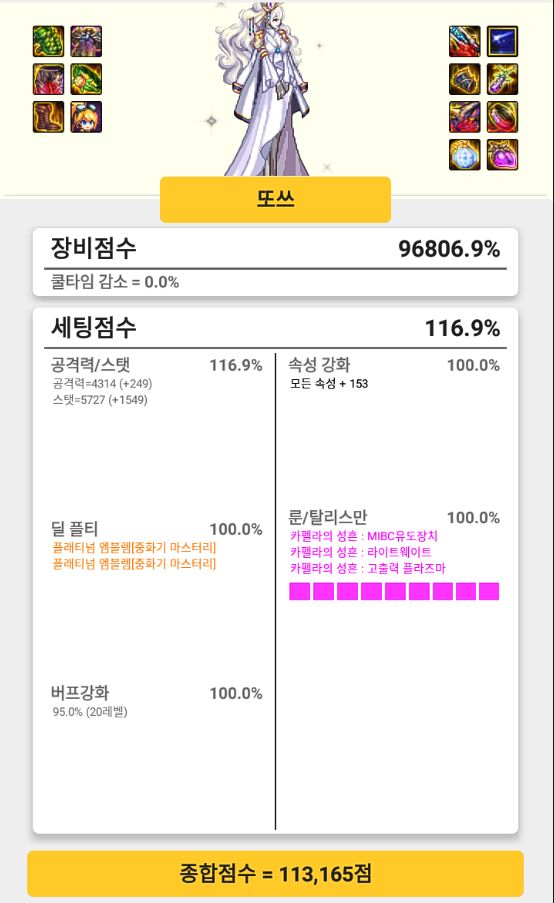Click the purple-potion necklace icon

pos(503,79)
